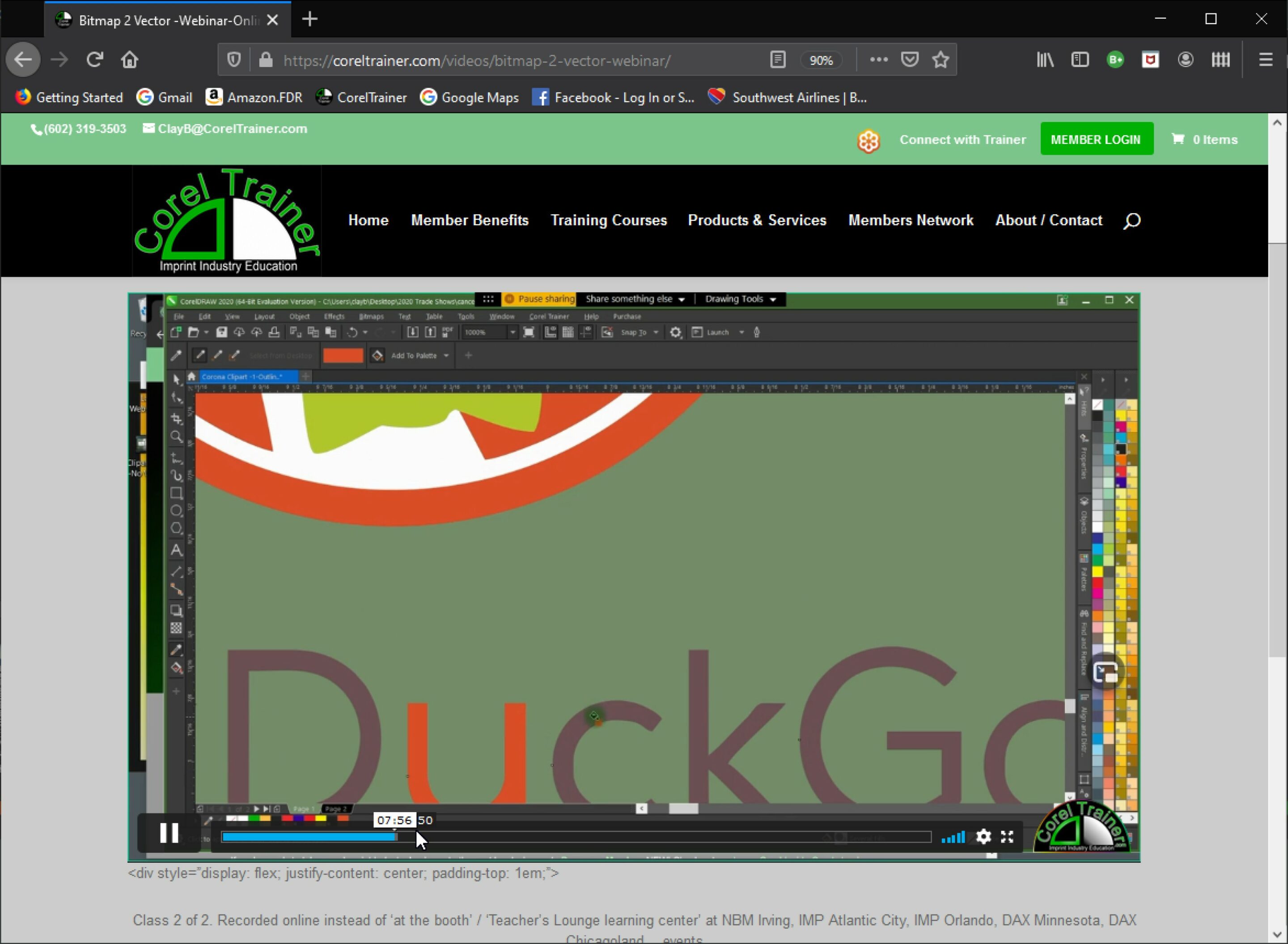Click the picture-in-picture overlay button
The height and width of the screenshot is (944, 1288).
tap(1106, 672)
